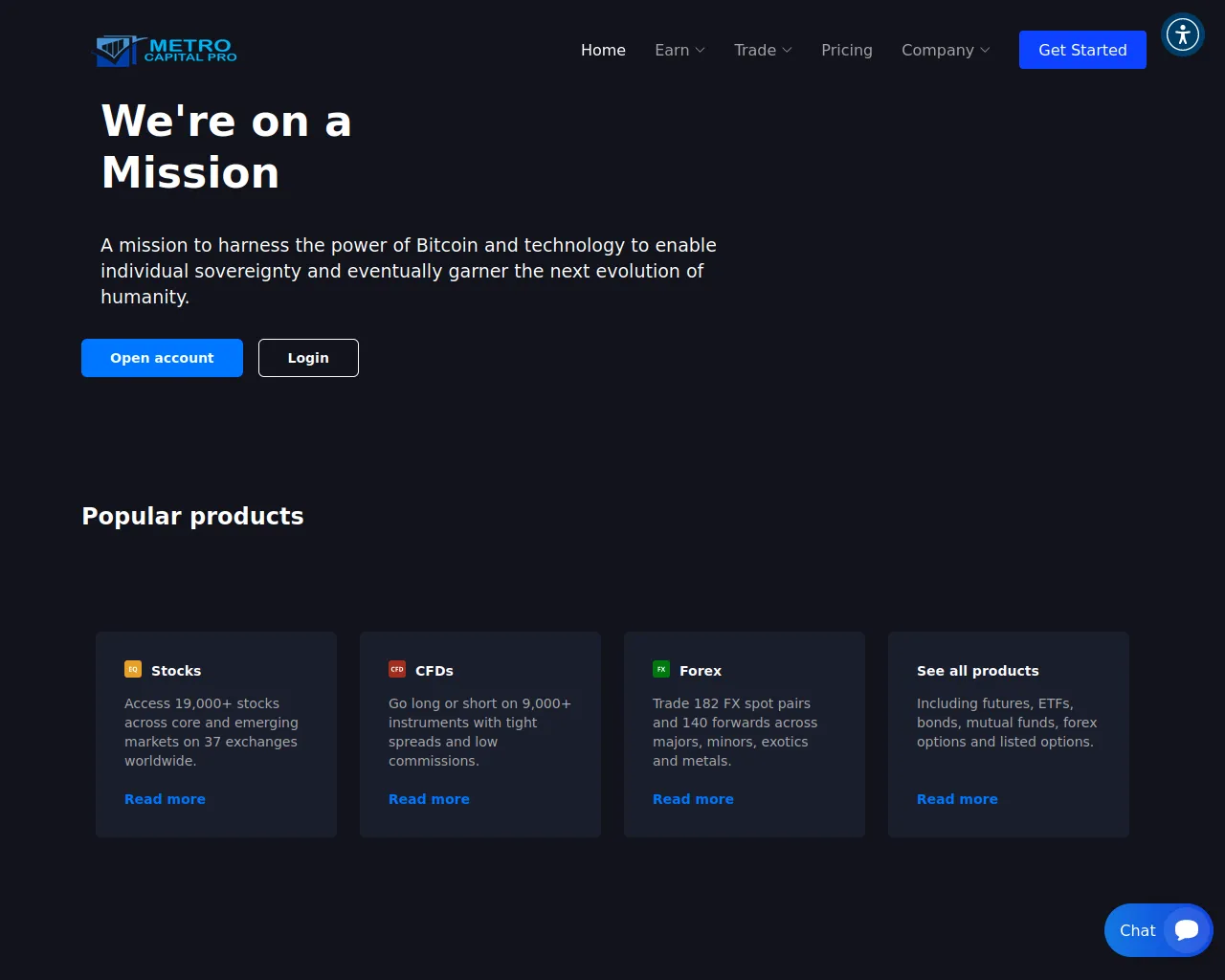Click the orange Stocks product icon
The height and width of the screenshot is (980, 1225).
(x=133, y=670)
